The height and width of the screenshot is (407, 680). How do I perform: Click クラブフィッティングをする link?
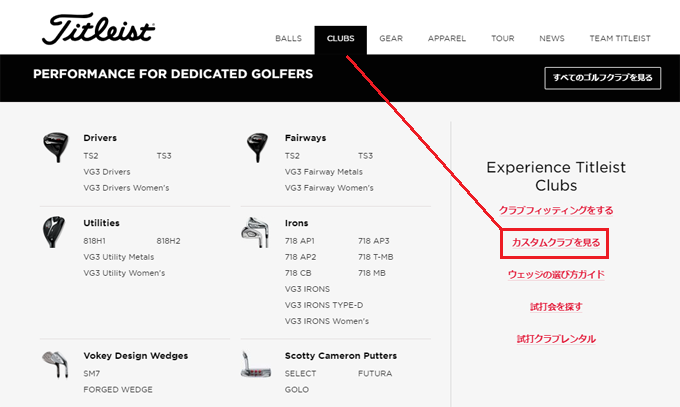556,210
